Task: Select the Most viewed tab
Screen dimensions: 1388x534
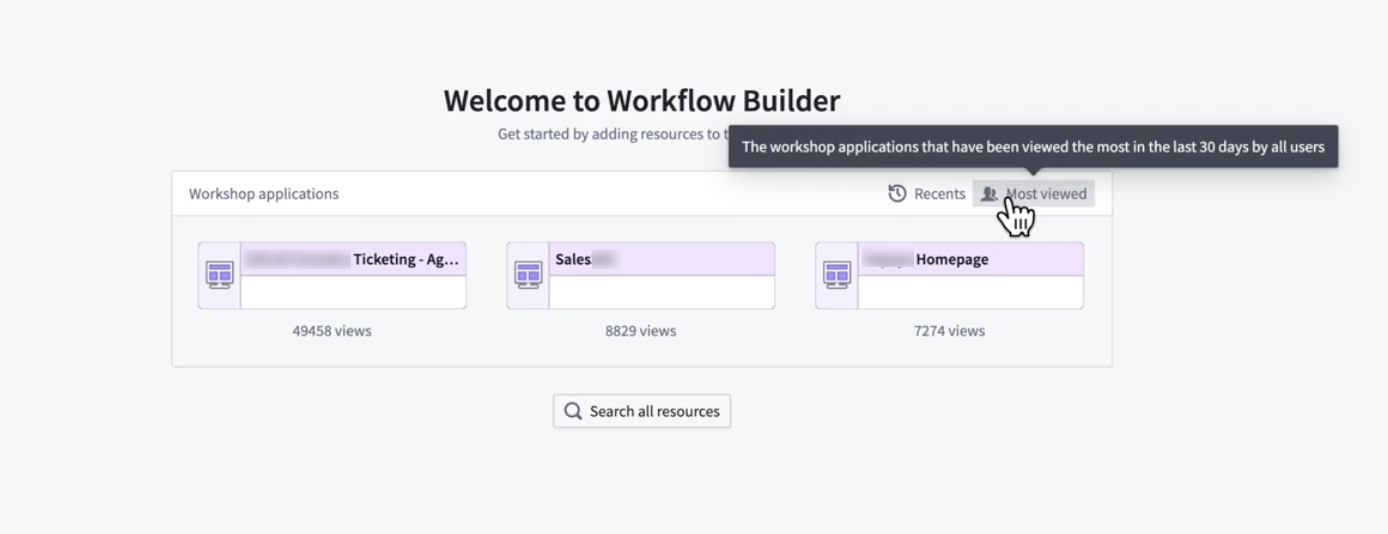Action: pyautogui.click(x=1033, y=194)
